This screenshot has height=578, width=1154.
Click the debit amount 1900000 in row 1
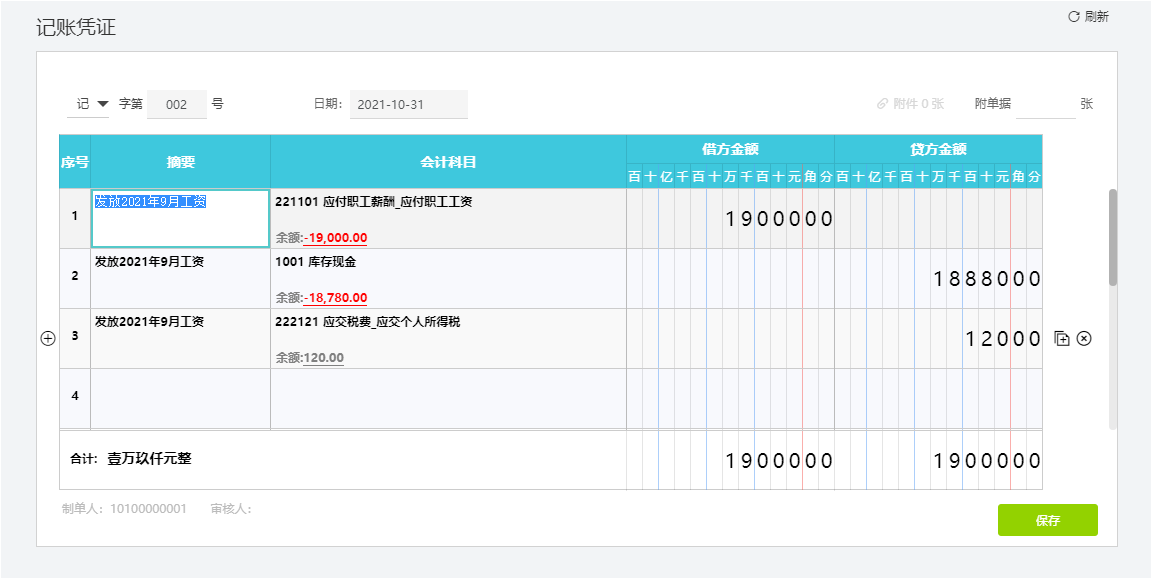(779, 219)
